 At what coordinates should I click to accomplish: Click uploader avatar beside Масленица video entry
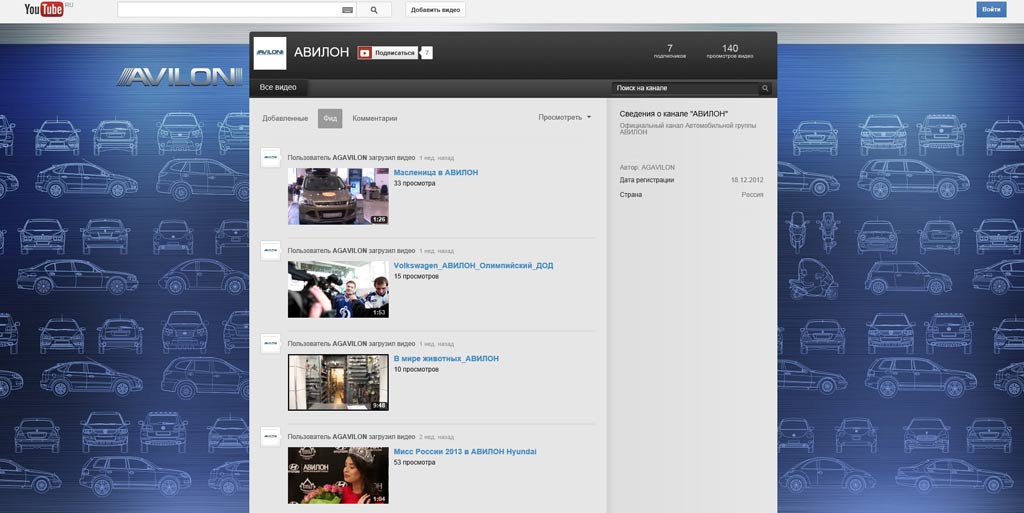click(270, 157)
